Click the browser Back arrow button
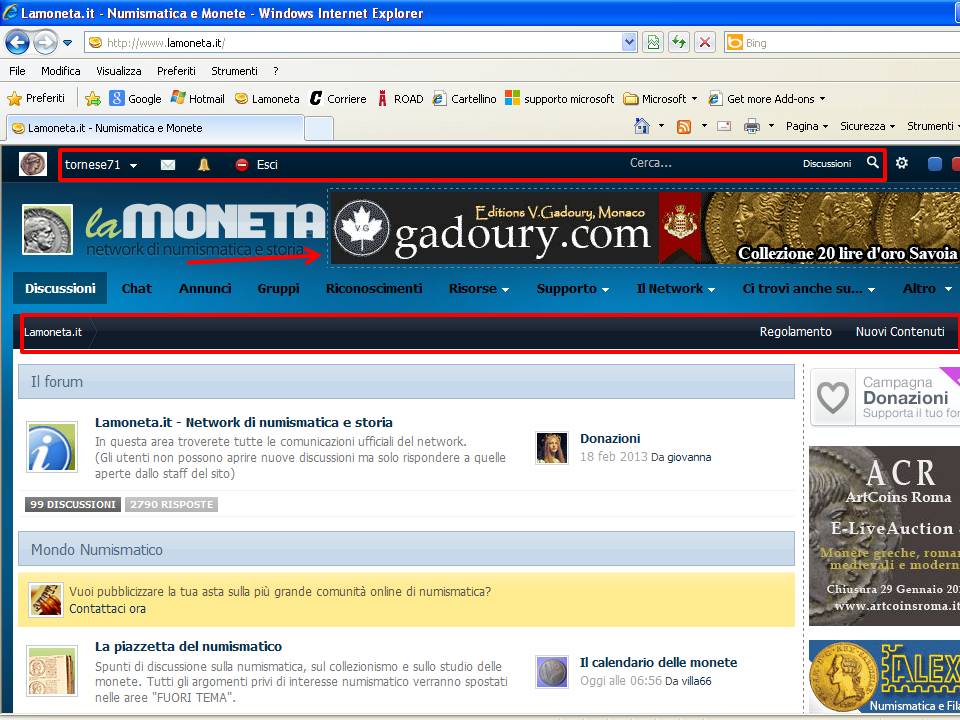This screenshot has height=720, width=960. click(x=17, y=42)
